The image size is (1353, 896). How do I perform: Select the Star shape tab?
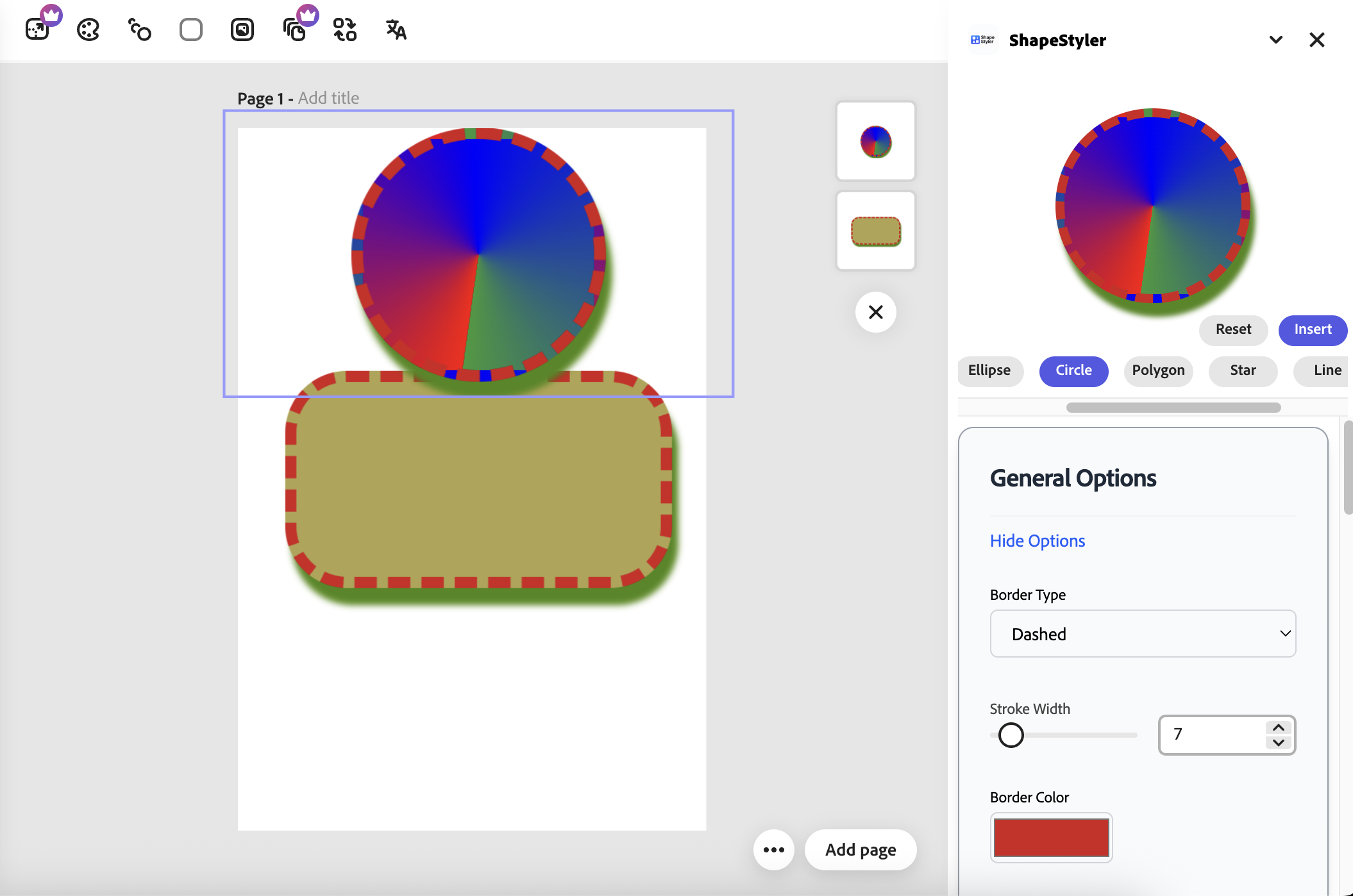coord(1243,370)
